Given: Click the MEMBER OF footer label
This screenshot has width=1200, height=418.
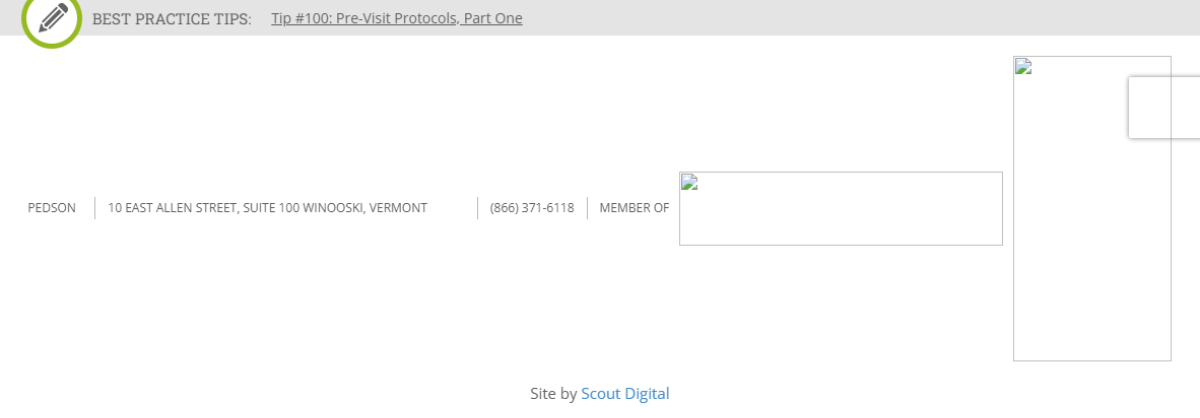Looking at the screenshot, I should 634,208.
